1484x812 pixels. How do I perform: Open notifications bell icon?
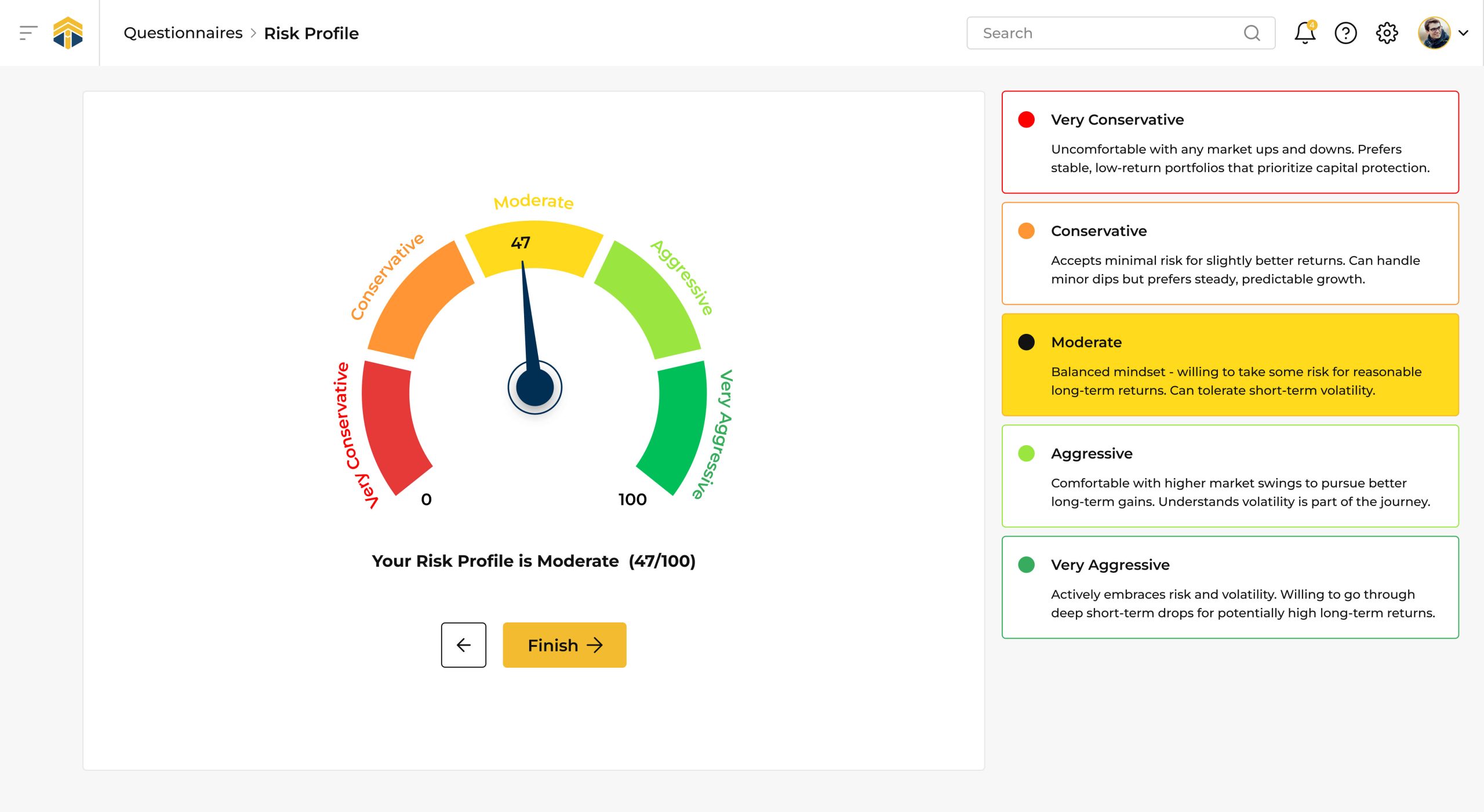click(x=1304, y=33)
